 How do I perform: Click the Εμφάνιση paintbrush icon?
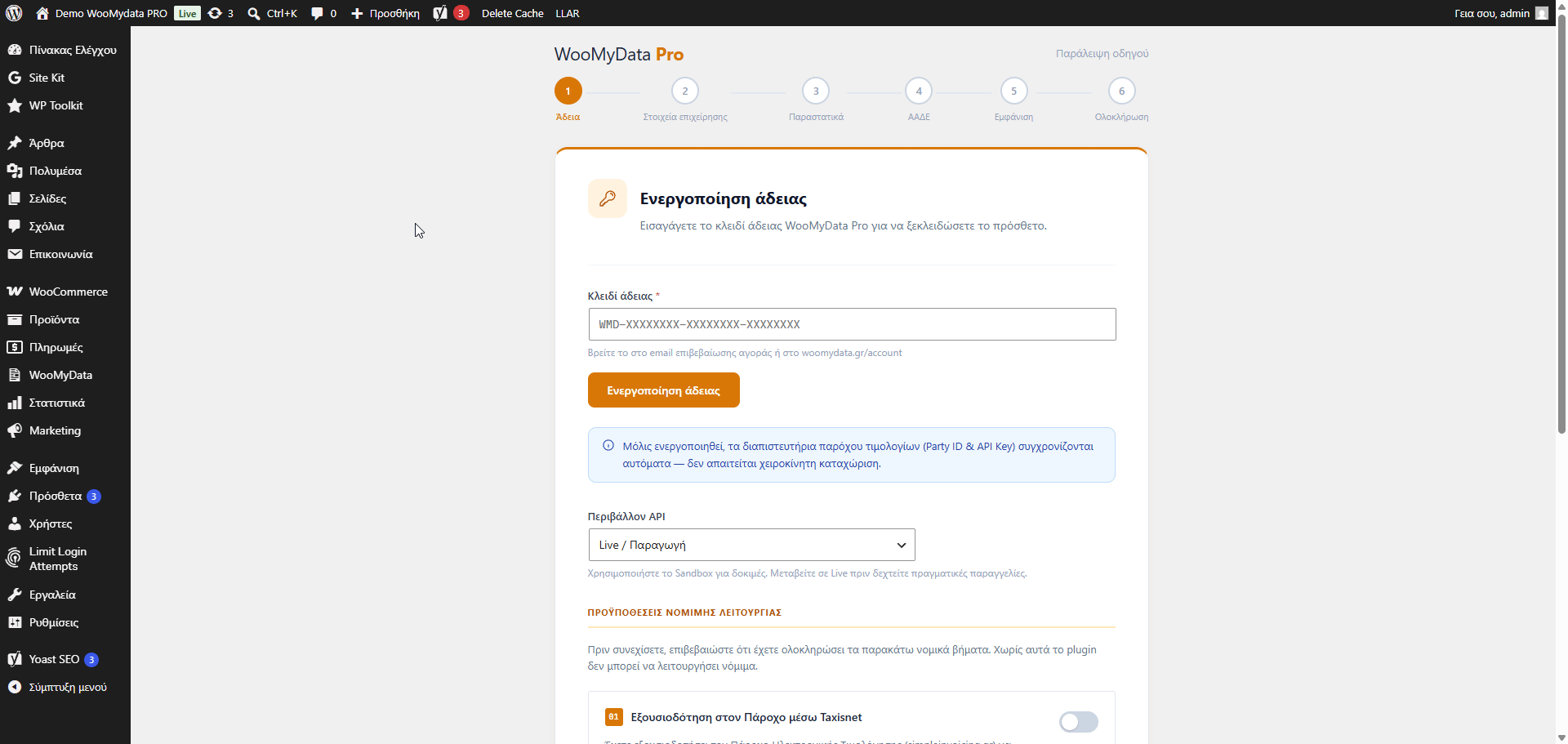15,468
